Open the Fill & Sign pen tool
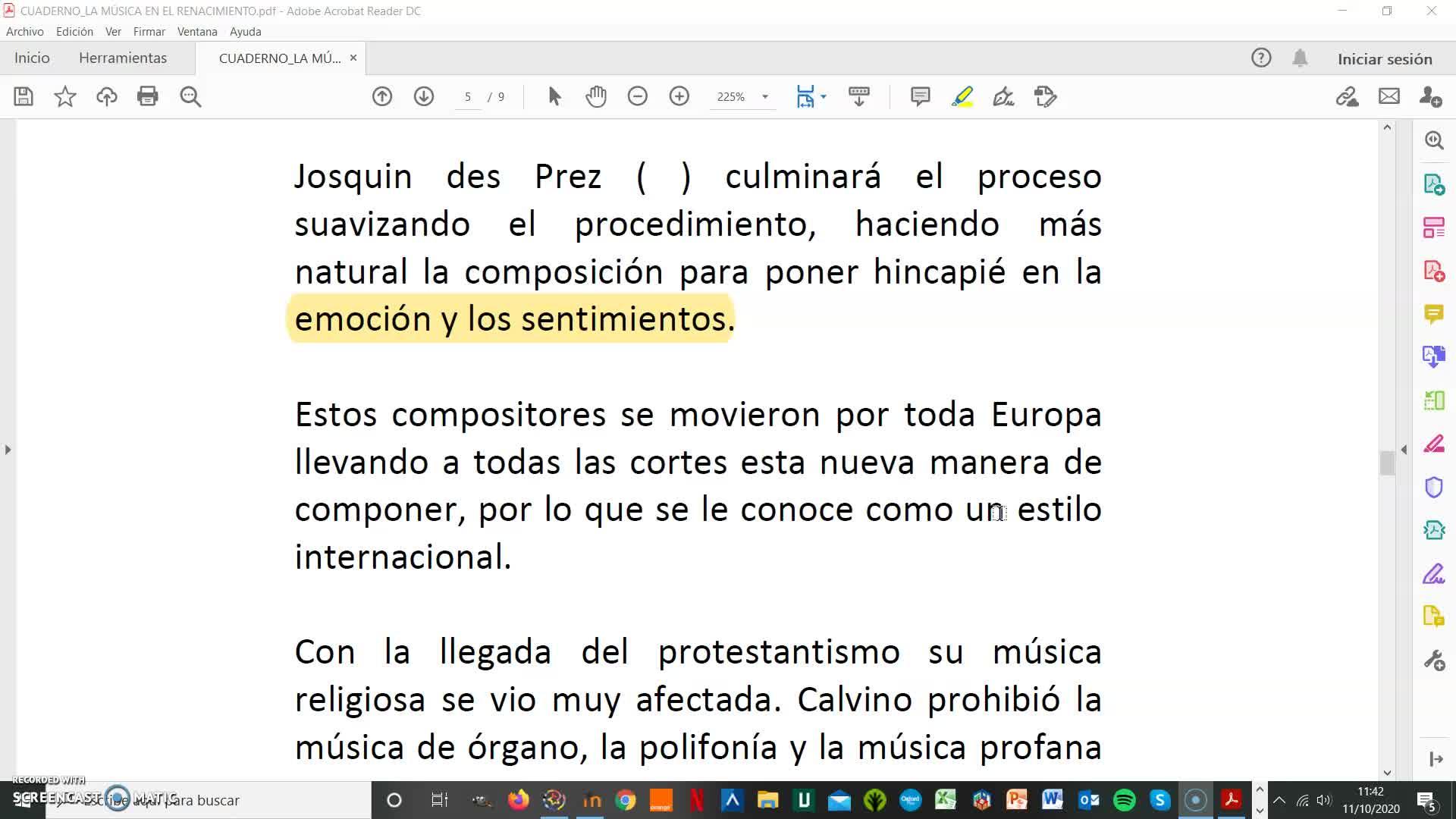1456x819 pixels. [1003, 96]
